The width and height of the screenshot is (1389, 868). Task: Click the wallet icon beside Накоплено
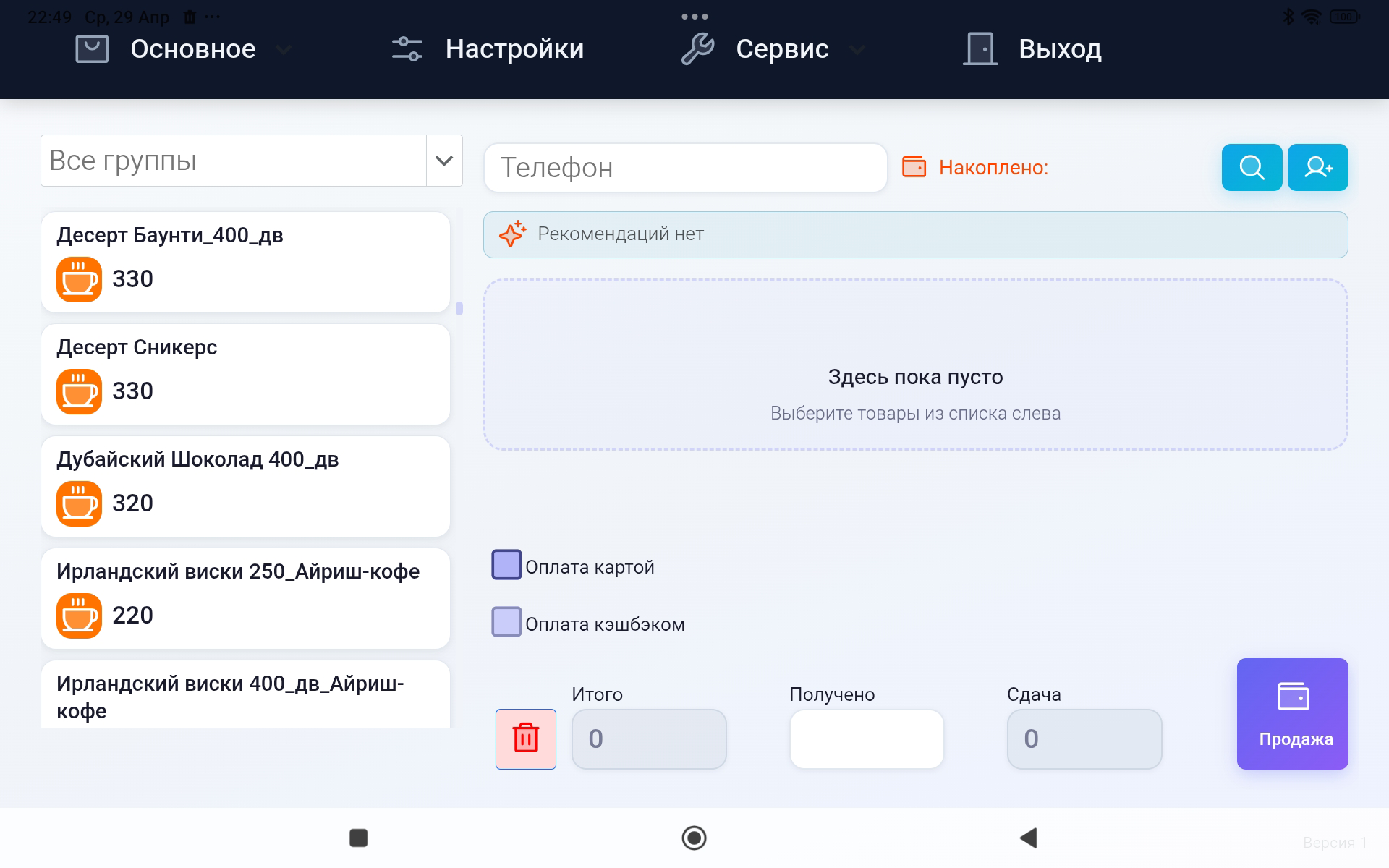tap(914, 167)
